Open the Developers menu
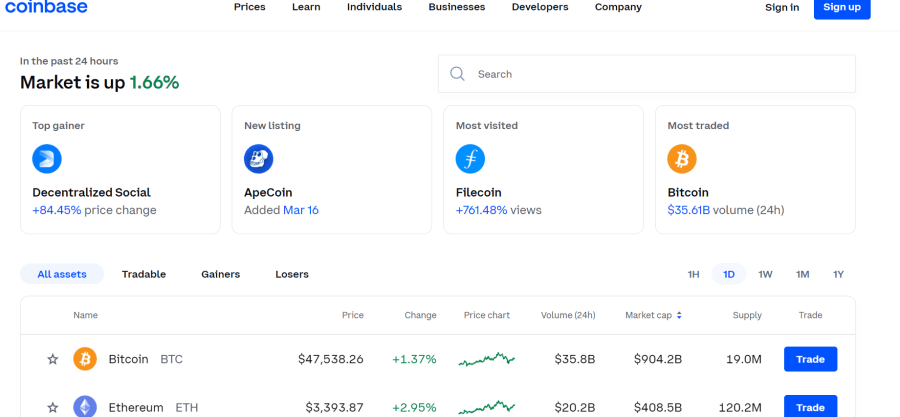The width and height of the screenshot is (900, 417). [x=540, y=7]
